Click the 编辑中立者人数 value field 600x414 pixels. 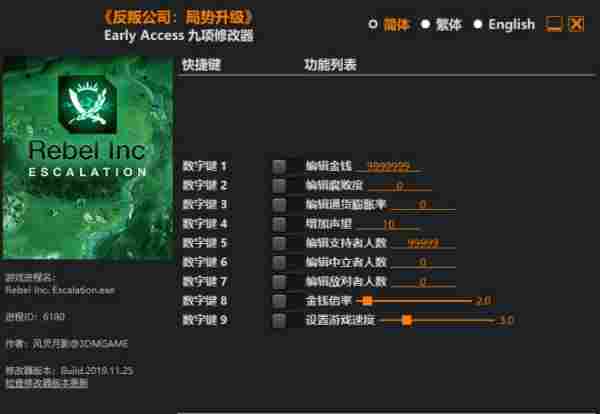coord(422,262)
